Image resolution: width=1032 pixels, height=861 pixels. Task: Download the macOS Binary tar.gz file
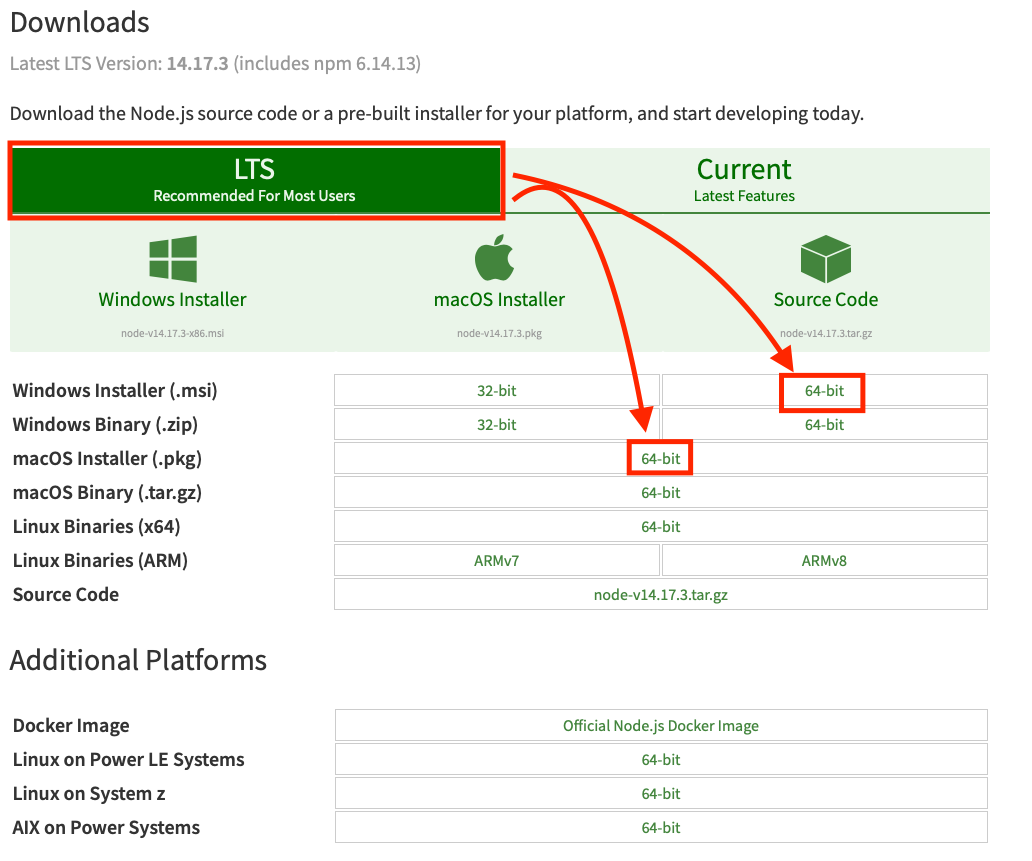[x=659, y=492]
